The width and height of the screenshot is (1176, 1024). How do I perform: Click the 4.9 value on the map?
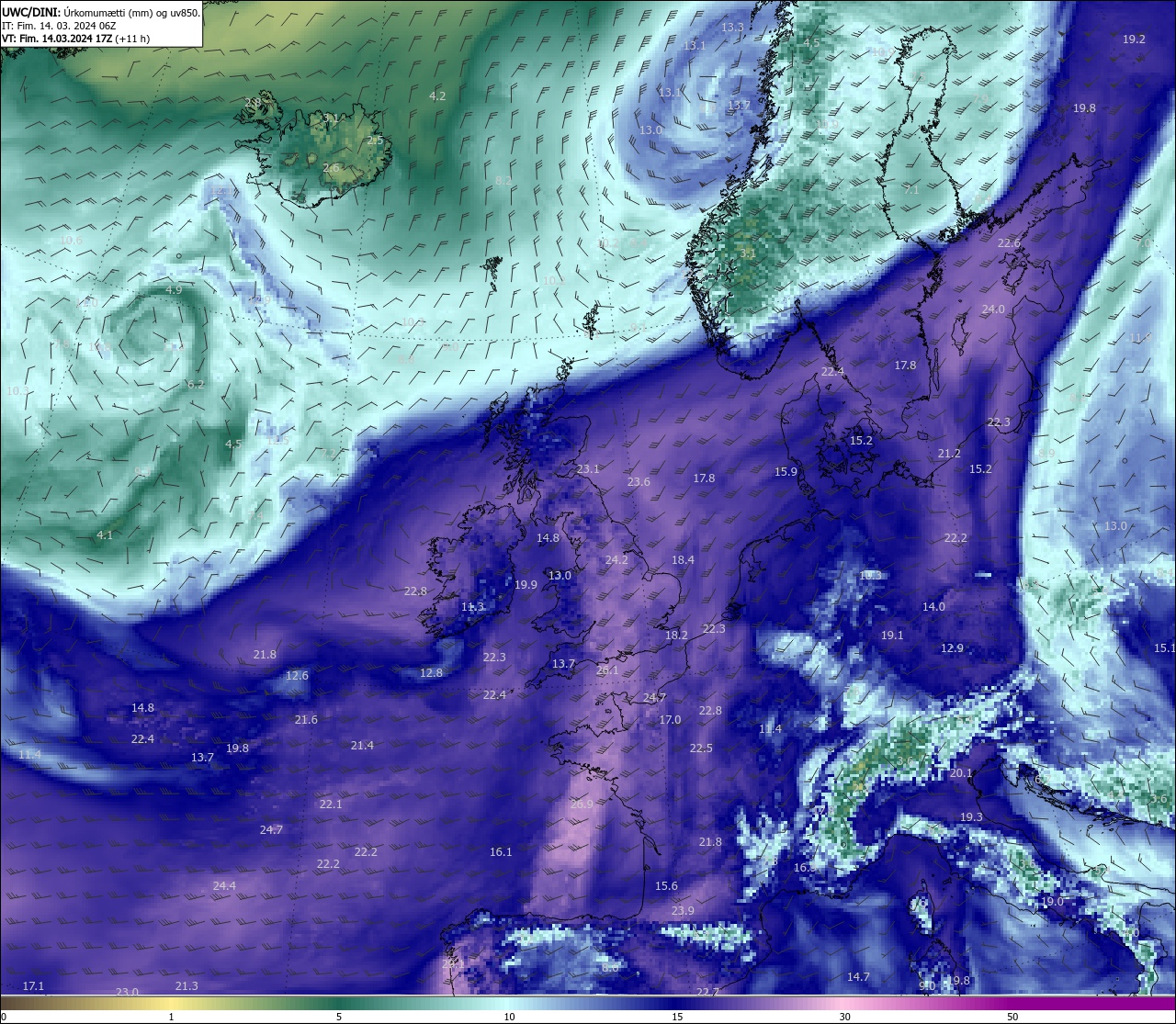(x=174, y=290)
